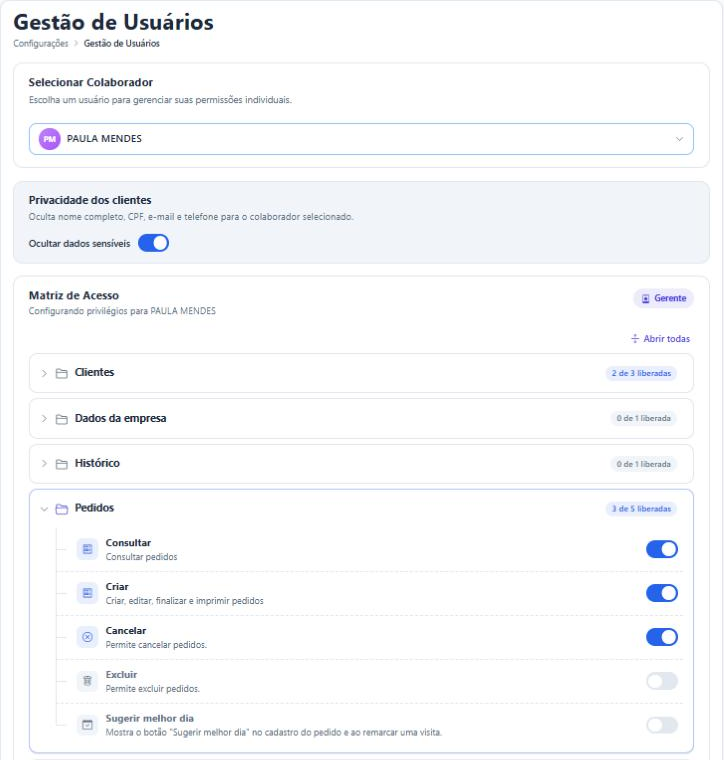724x760 pixels.
Task: Disable the Ocultar dados sensíveis switch
Action: (153, 243)
